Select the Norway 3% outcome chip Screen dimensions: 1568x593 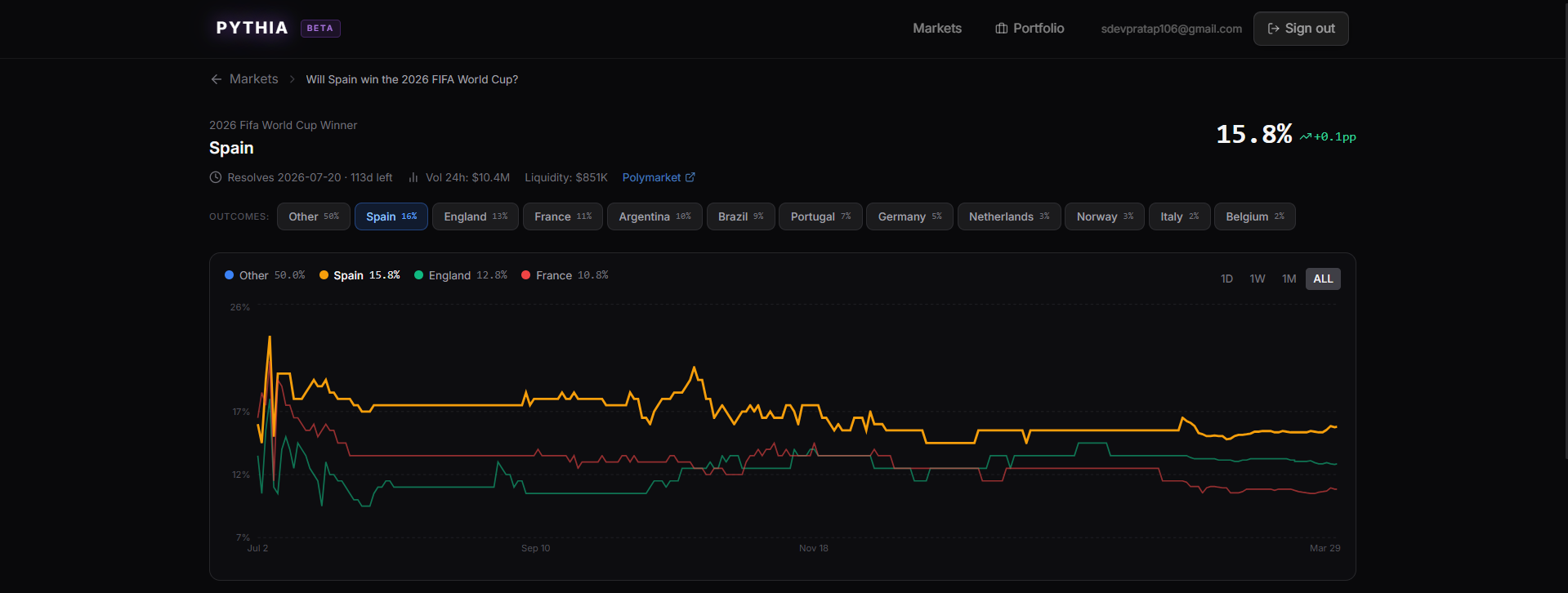(x=1105, y=216)
